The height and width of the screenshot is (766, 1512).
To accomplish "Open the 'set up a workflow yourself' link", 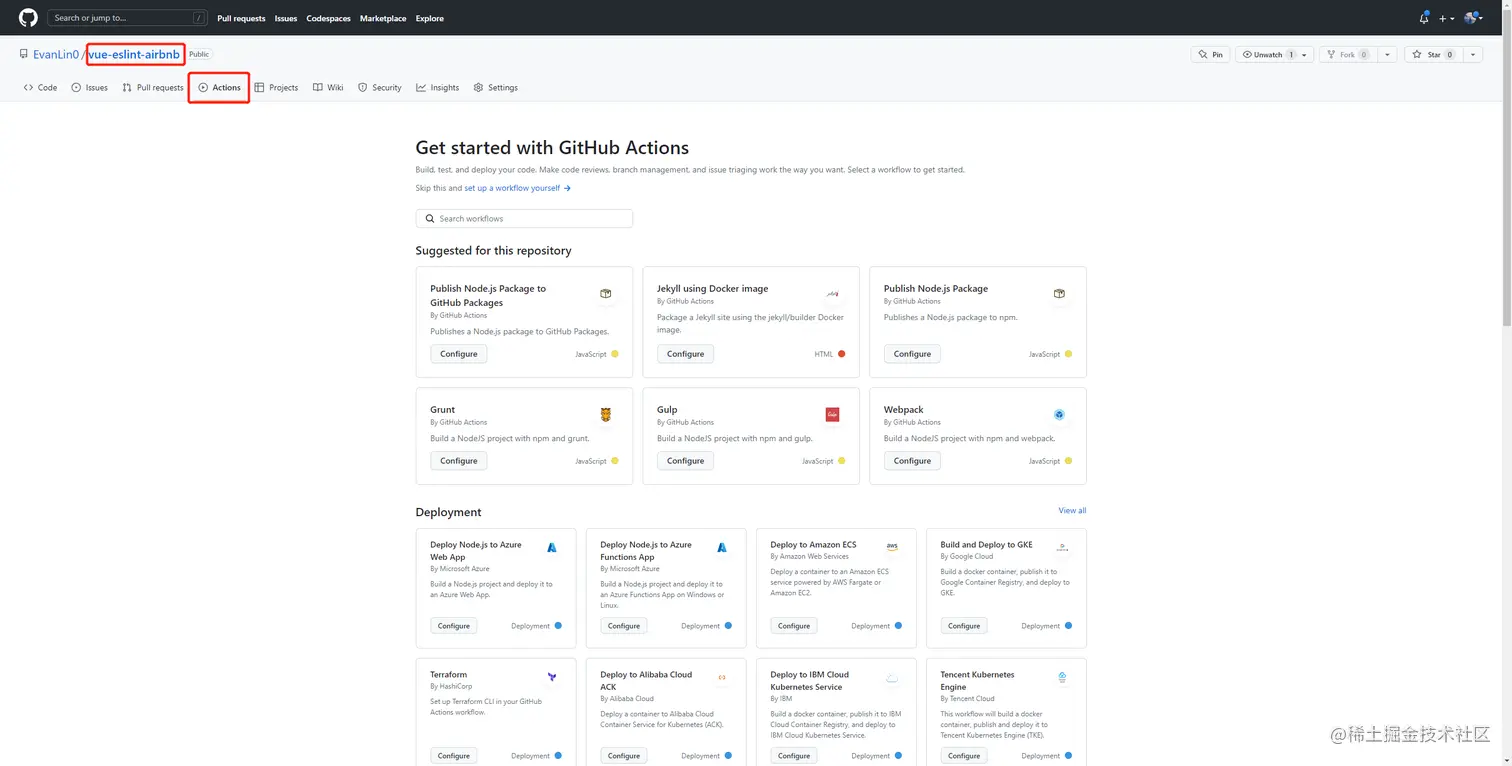I will point(512,188).
